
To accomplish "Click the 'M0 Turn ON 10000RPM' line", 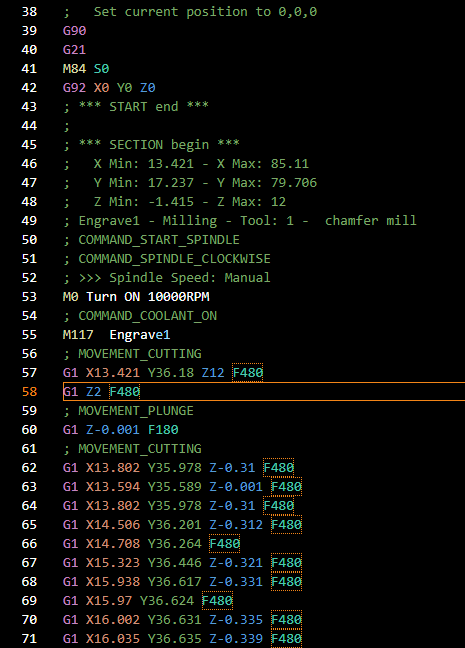I will click(136, 297).
